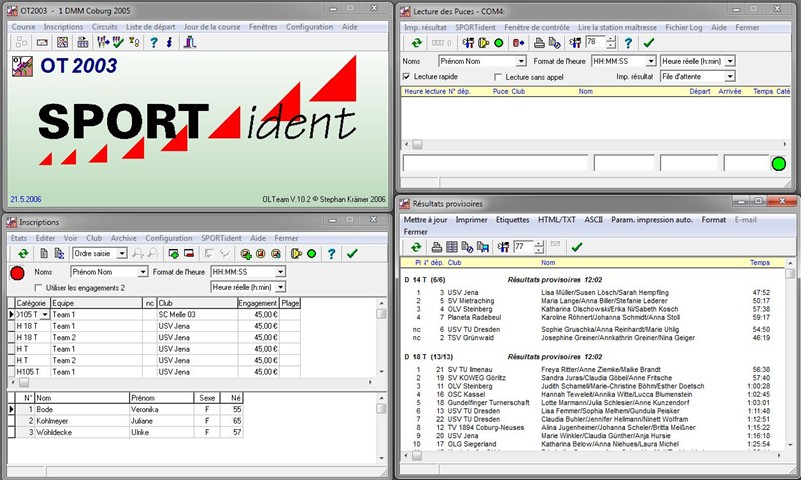Image resolution: width=801 pixels, height=480 pixels.
Task: Click the chip-with-blue-arrow icon in OT2003 toolbar
Action: (x=103, y=42)
